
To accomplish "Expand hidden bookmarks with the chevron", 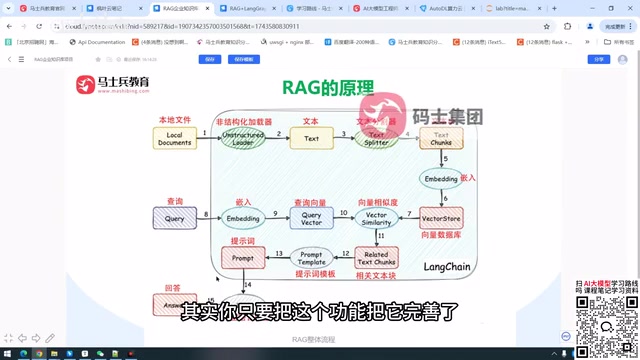I will coord(587,42).
